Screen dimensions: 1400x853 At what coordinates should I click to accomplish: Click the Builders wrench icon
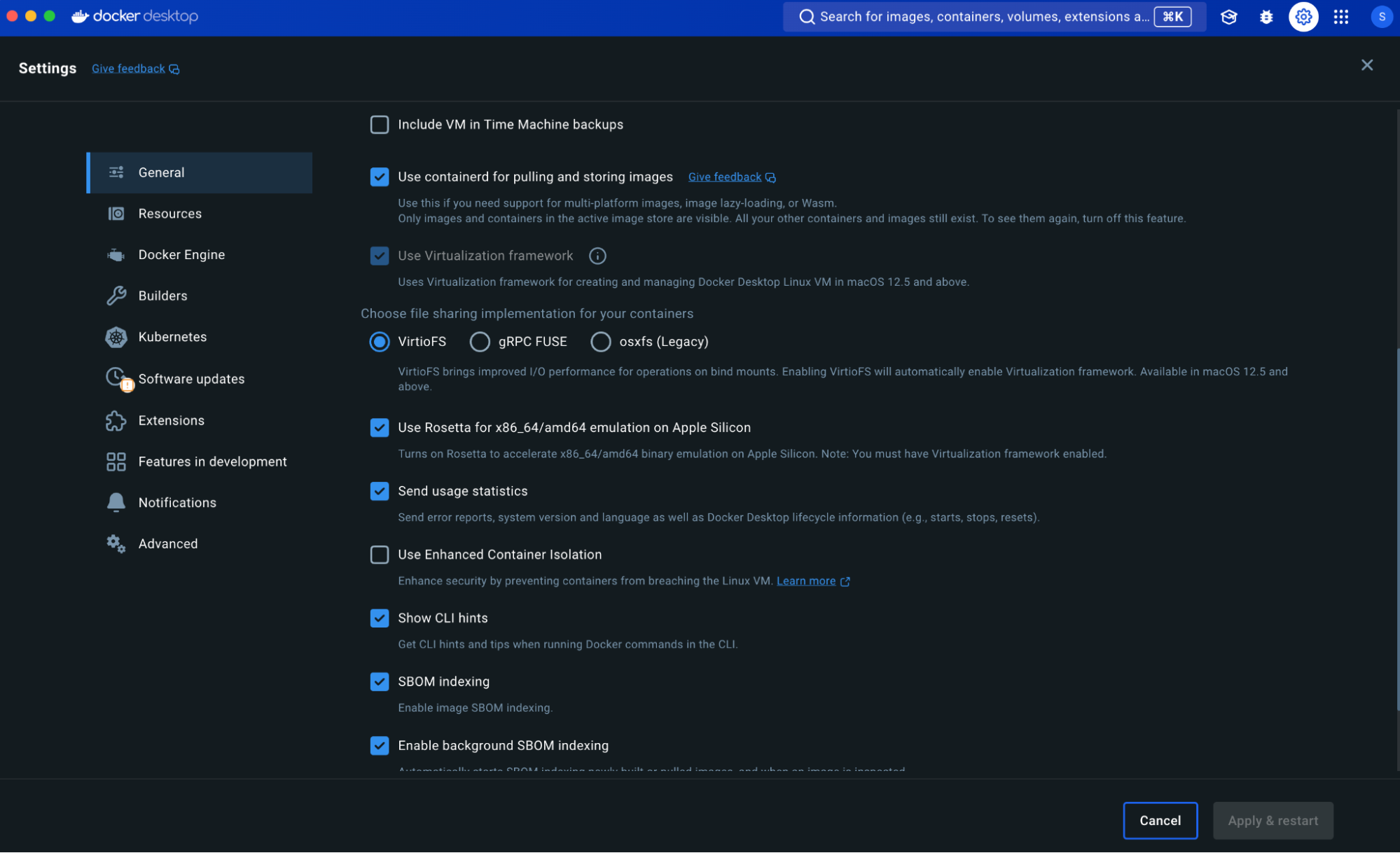tap(116, 296)
